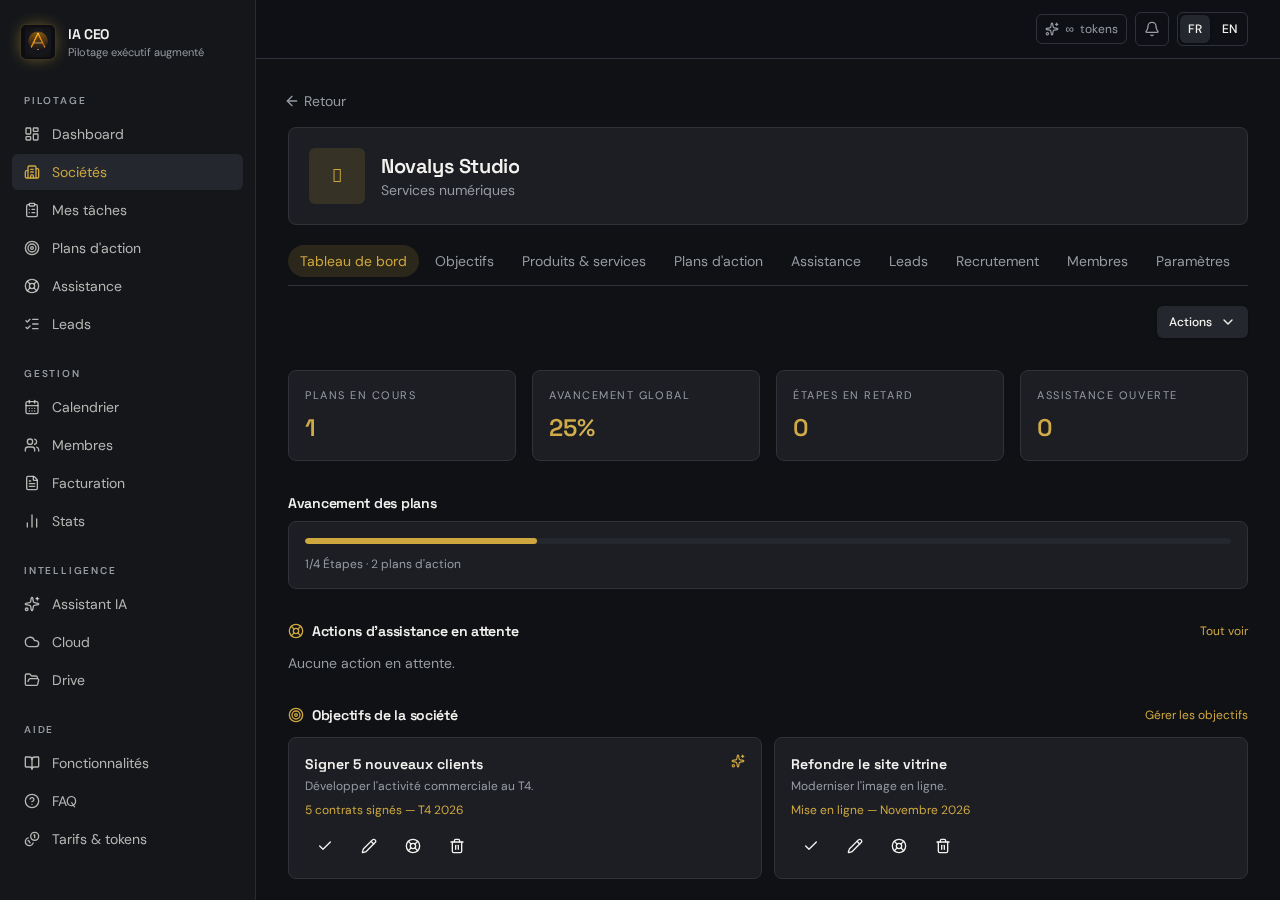Delete the "Refondre le site vitrine" objective
This screenshot has height=900, width=1280.
pos(943,846)
